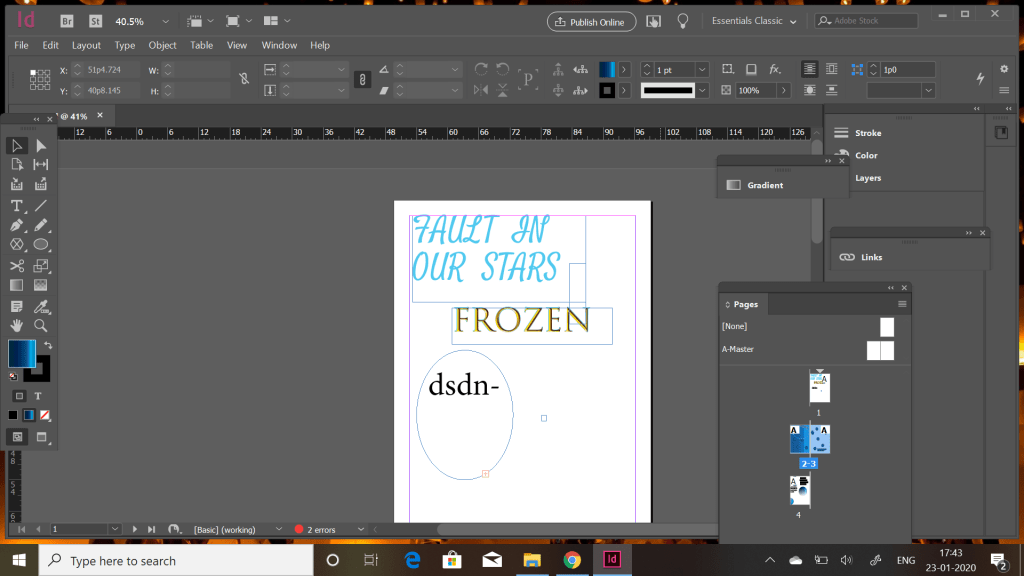Activate the Hand tool
Viewport: 1024px width, 576px height.
pos(17,326)
